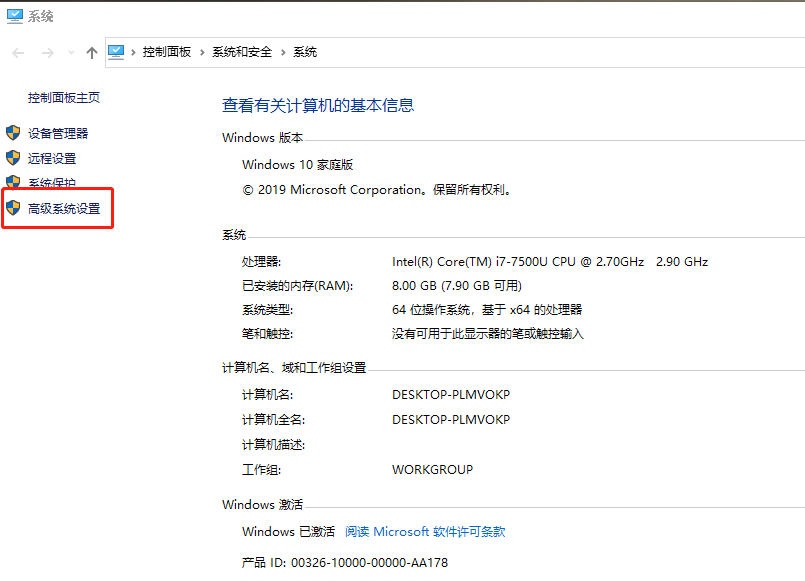Click 系统类型: label
This screenshot has height=581, width=805.
267,310
